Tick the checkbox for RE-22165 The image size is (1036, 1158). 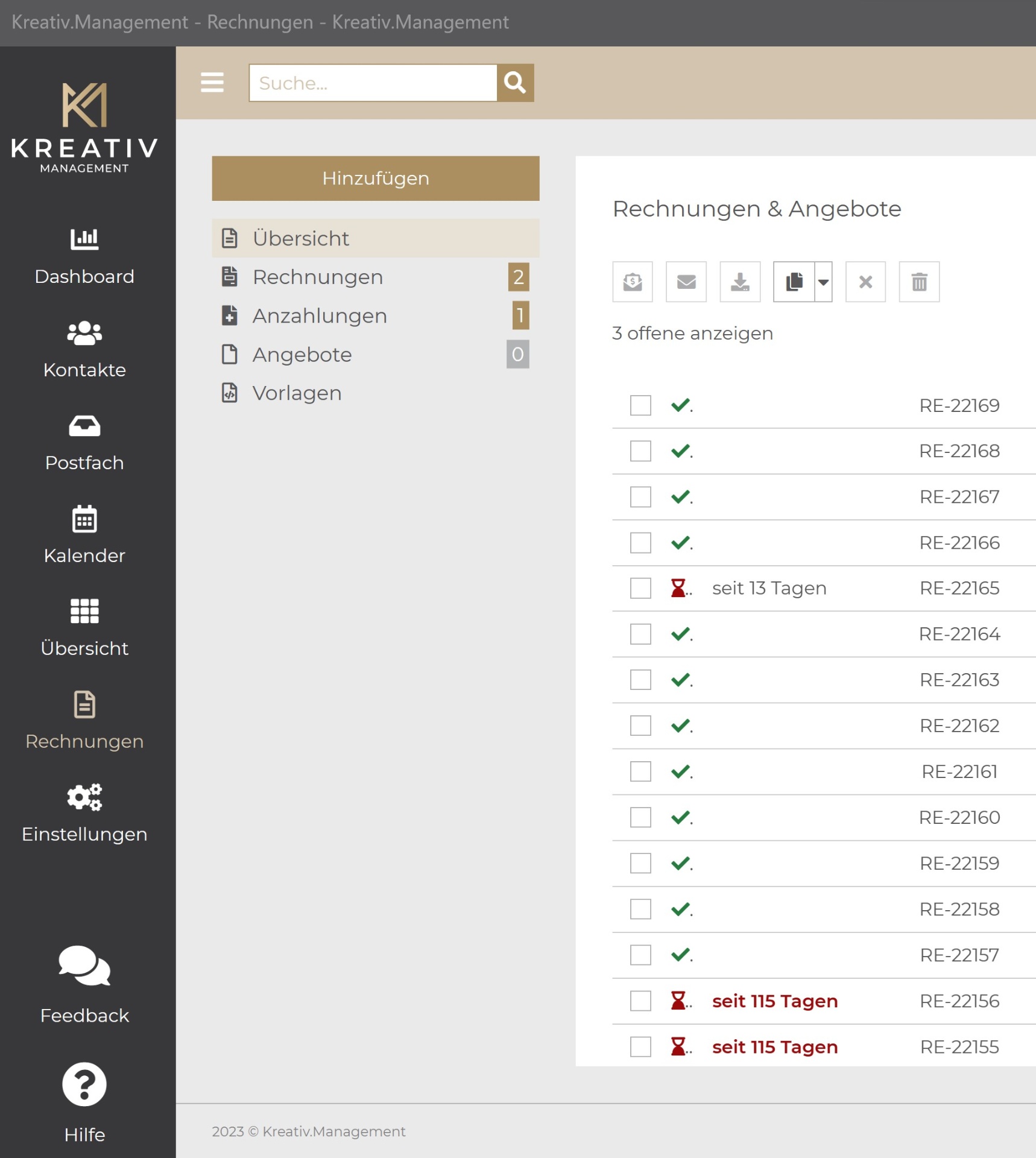click(x=640, y=588)
